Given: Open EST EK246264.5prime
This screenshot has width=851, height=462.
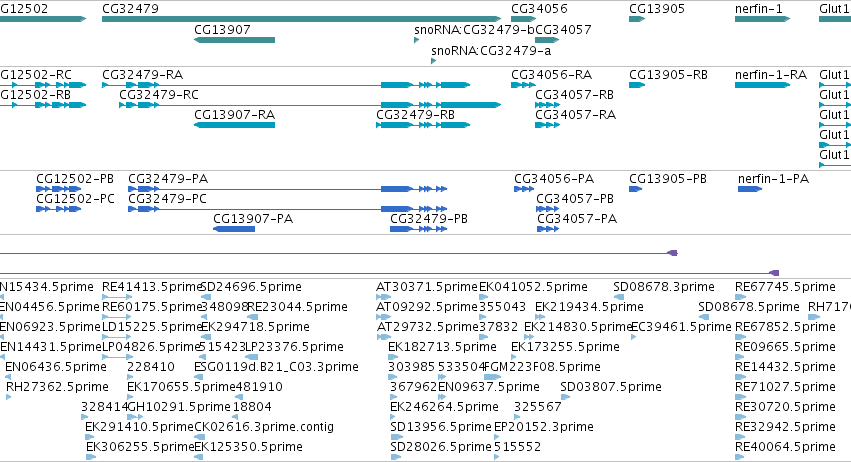Looking at the screenshot, I should [444, 407].
